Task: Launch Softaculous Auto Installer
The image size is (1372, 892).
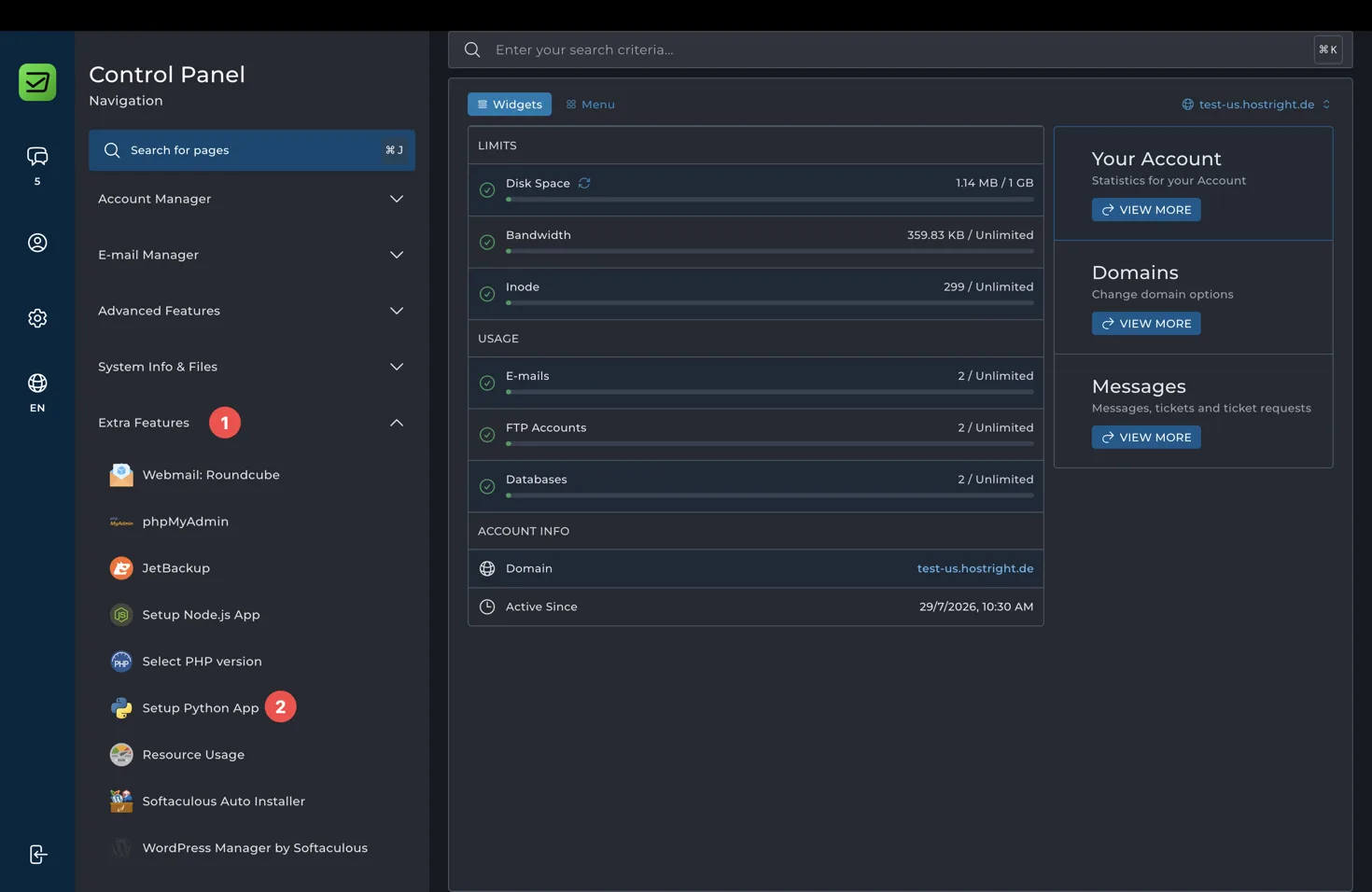Action: [223, 801]
